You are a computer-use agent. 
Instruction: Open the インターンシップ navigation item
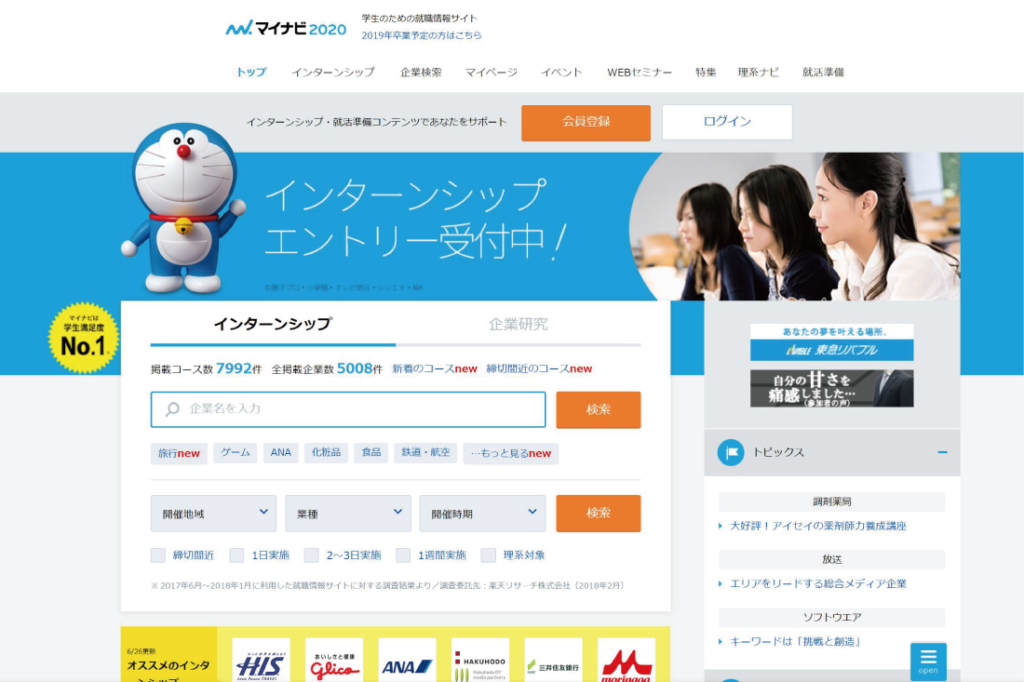(333, 72)
